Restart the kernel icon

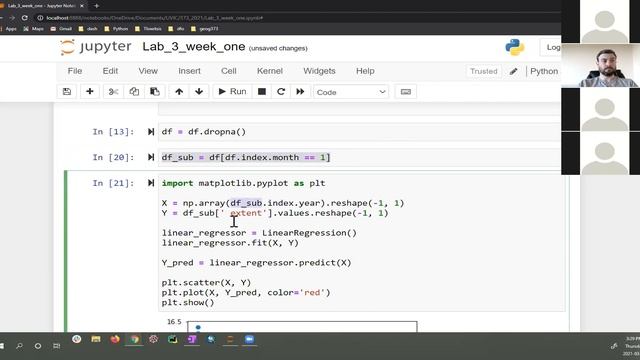pyautogui.click(x=281, y=92)
